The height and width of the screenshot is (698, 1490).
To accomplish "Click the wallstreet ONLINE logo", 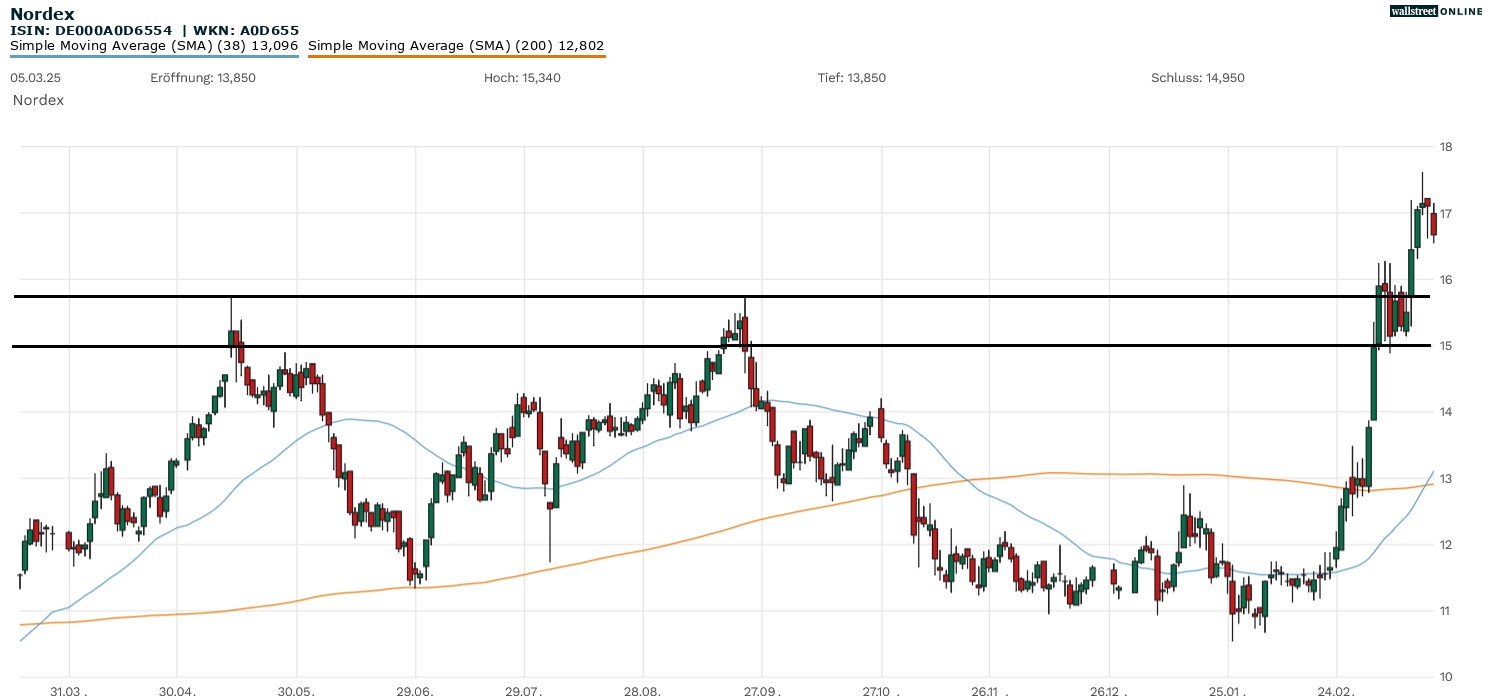I will pyautogui.click(x=1436, y=11).
